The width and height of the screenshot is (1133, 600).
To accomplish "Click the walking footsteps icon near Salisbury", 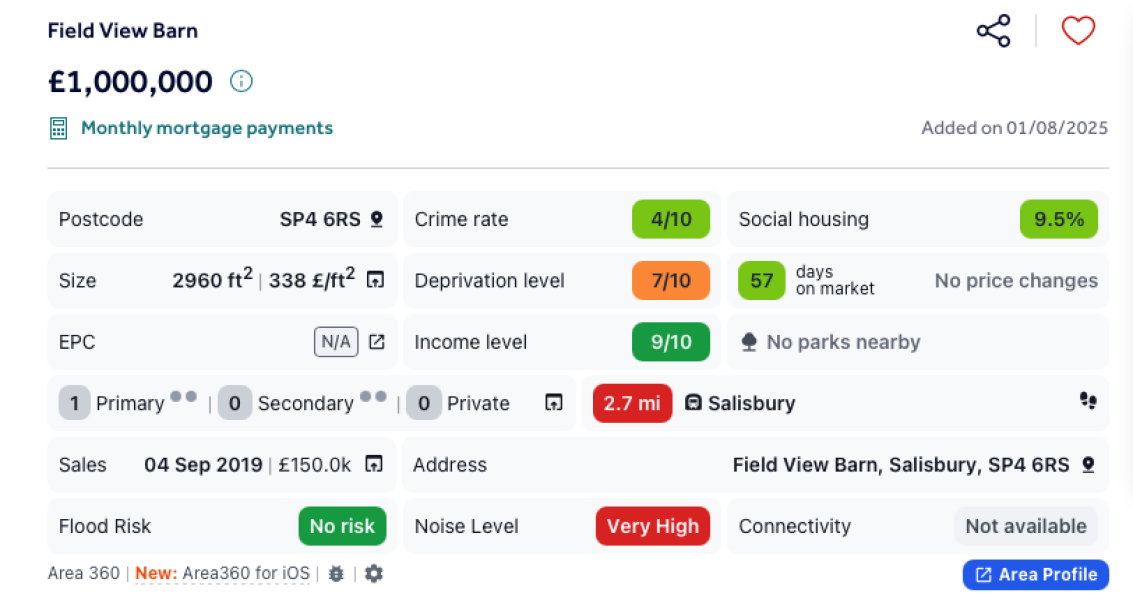I will click(x=1088, y=401).
